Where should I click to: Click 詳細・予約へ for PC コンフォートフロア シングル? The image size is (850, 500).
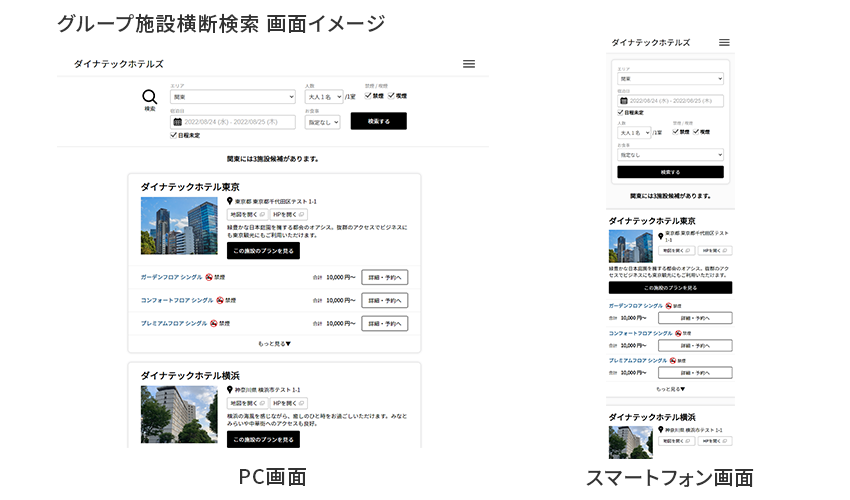pos(385,300)
